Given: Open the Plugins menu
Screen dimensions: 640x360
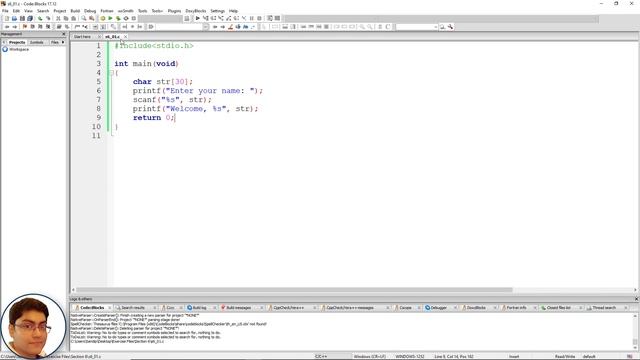Looking at the screenshot, I should 174,11.
